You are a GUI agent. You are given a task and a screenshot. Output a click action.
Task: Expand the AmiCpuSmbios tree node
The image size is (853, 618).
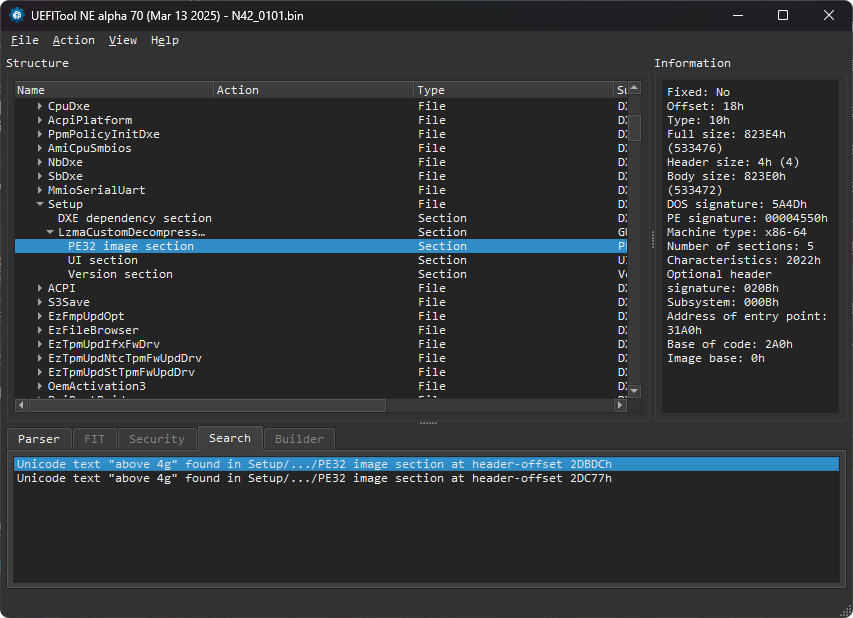click(40, 148)
